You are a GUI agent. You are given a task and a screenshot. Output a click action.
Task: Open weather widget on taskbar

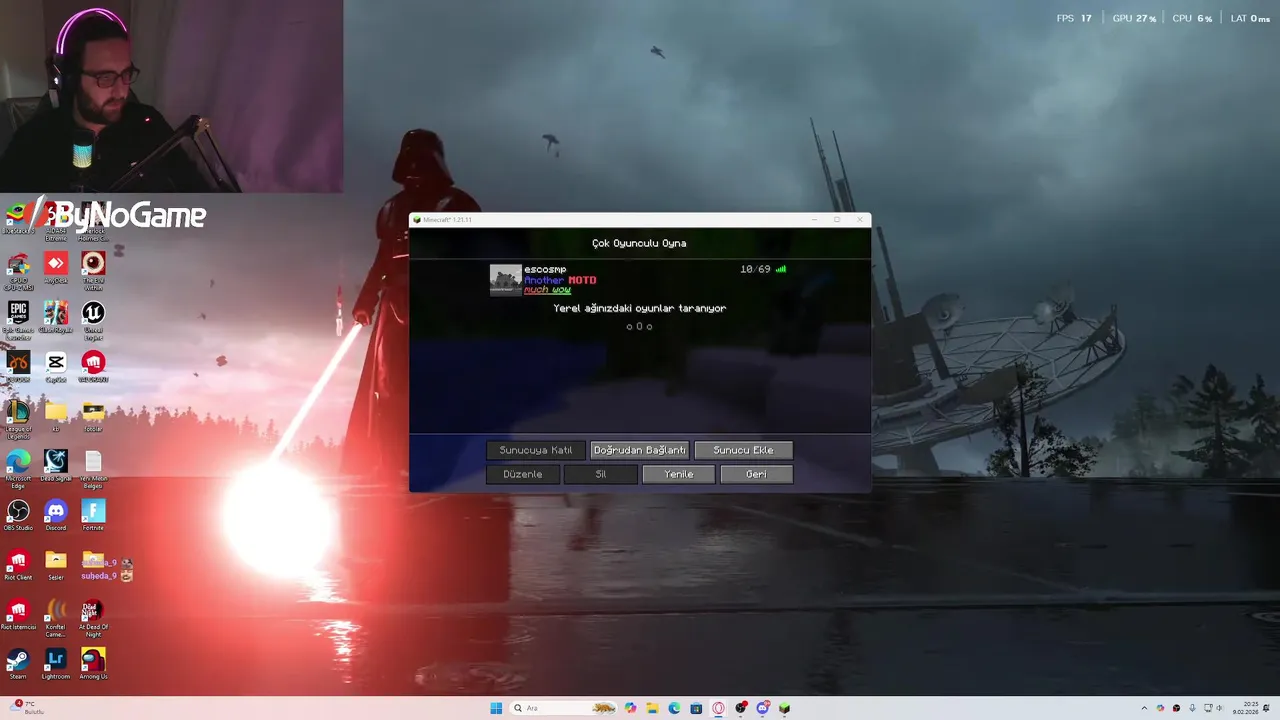[28, 708]
